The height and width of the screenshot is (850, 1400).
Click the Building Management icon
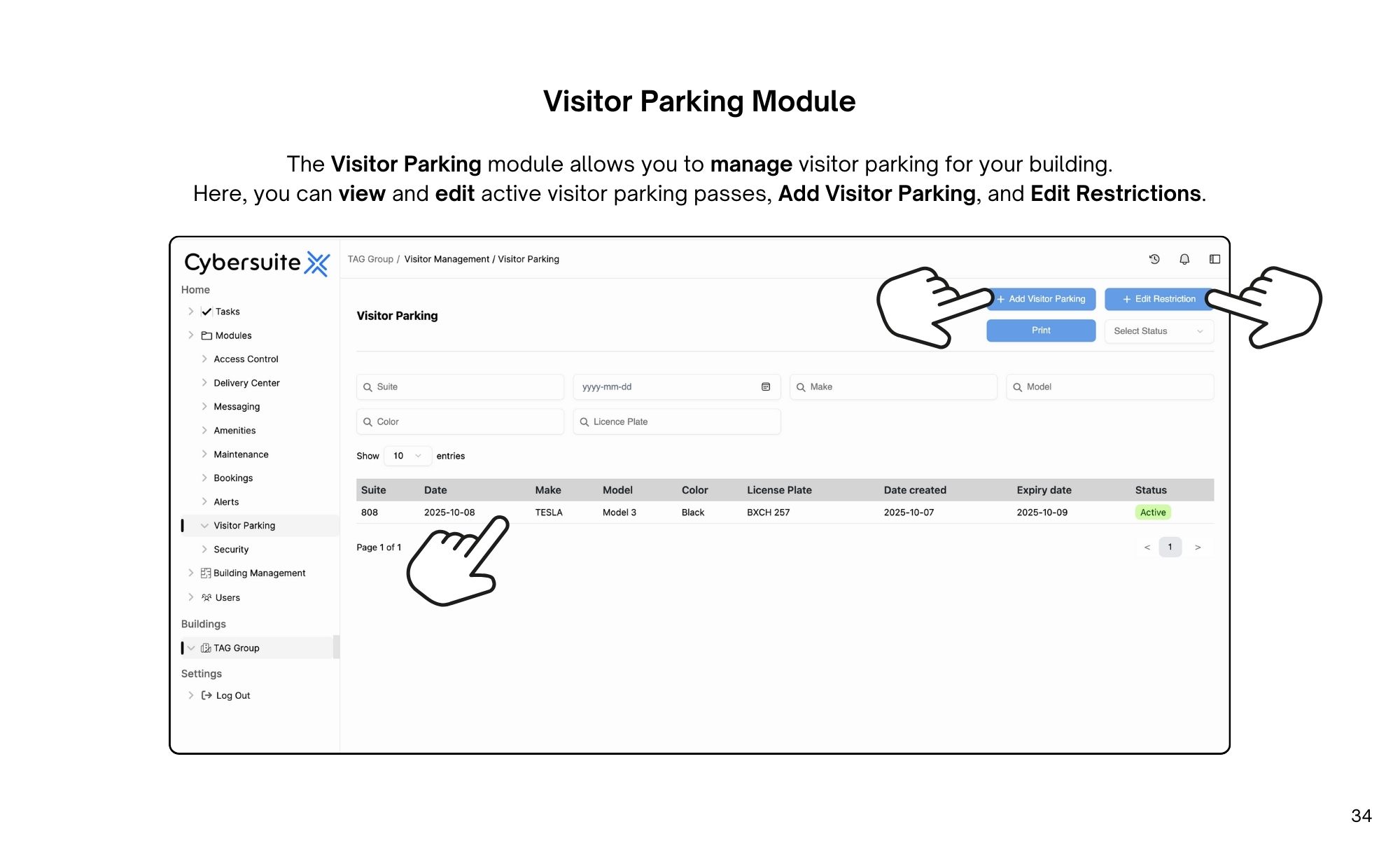(x=206, y=573)
